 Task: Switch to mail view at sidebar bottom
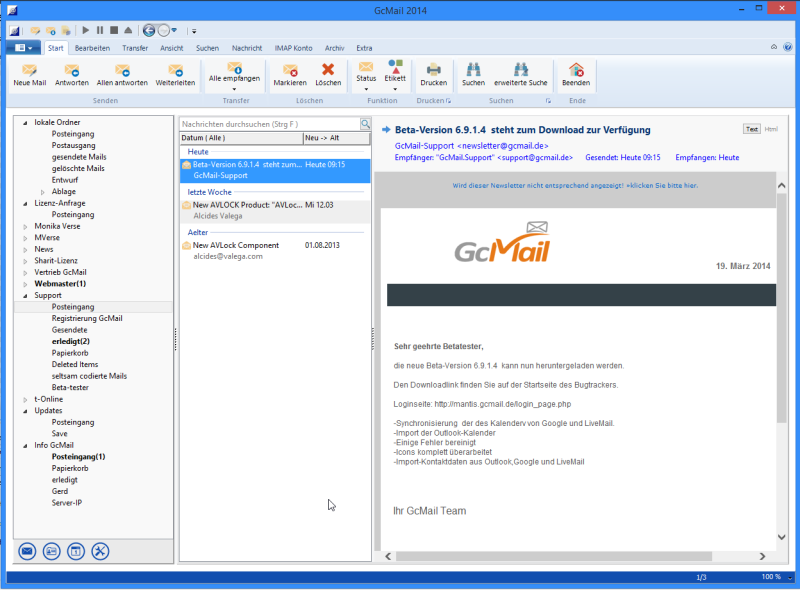coord(27,551)
